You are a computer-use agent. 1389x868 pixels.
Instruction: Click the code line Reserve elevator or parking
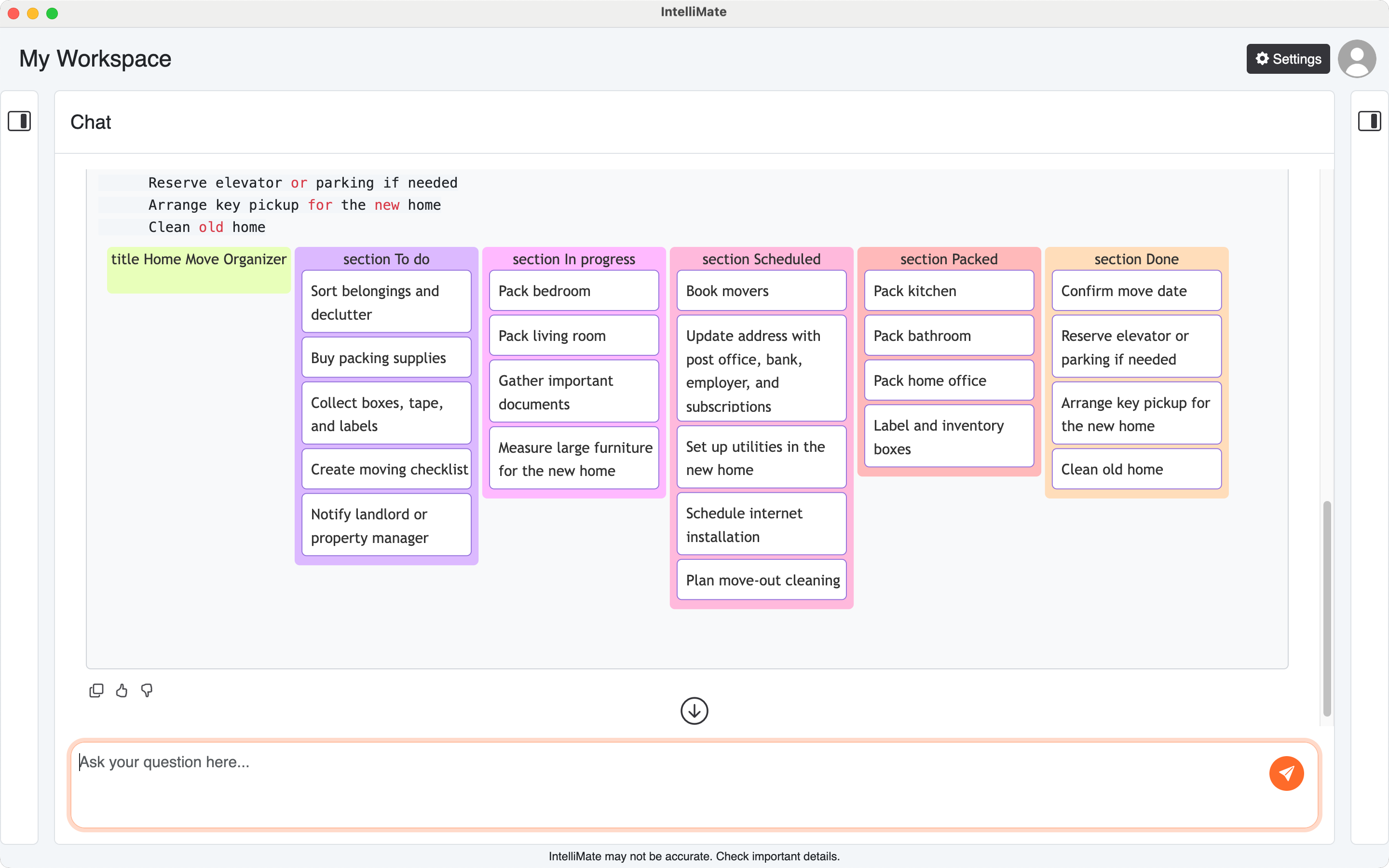coord(302,183)
